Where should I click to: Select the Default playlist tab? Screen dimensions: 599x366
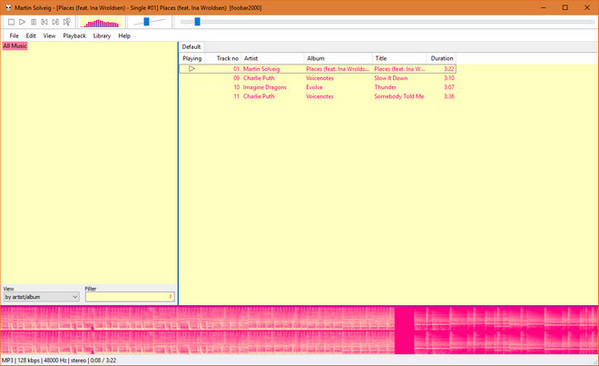(191, 47)
